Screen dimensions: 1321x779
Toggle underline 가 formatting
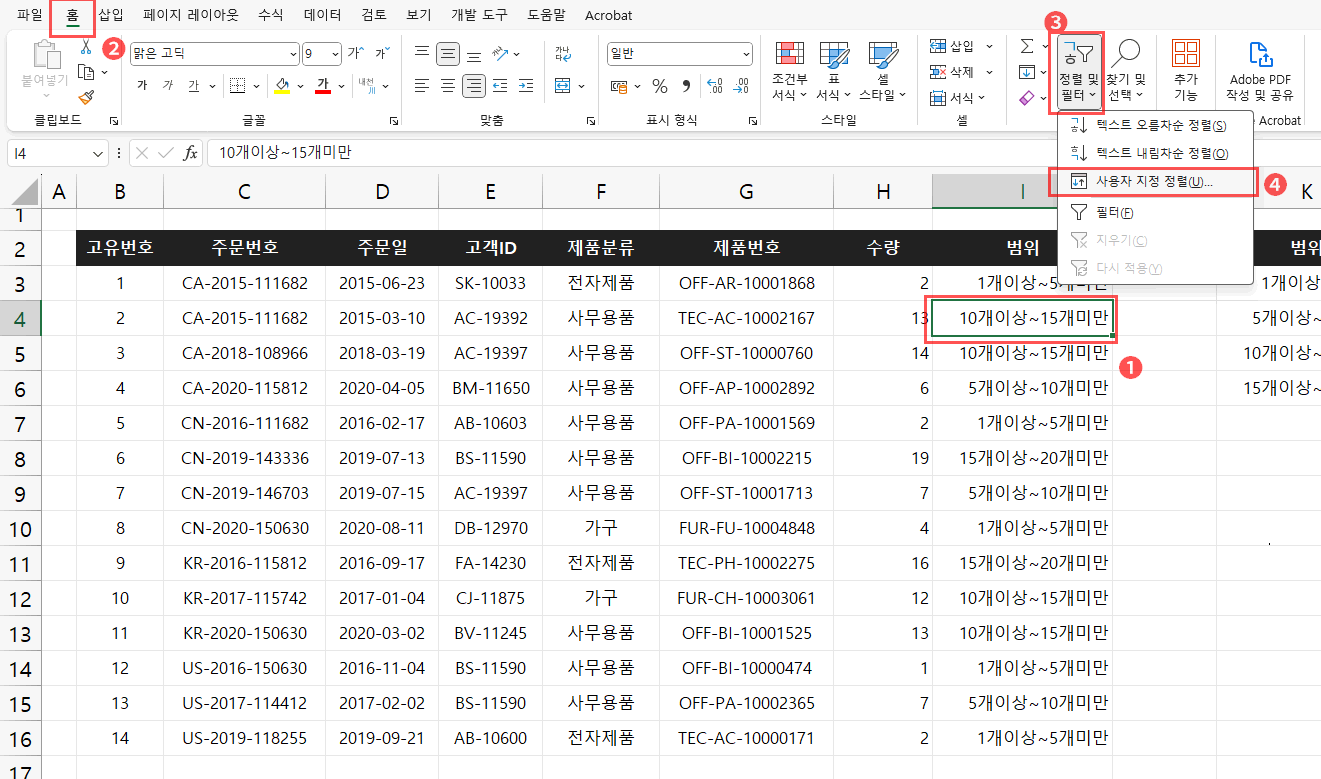[194, 86]
